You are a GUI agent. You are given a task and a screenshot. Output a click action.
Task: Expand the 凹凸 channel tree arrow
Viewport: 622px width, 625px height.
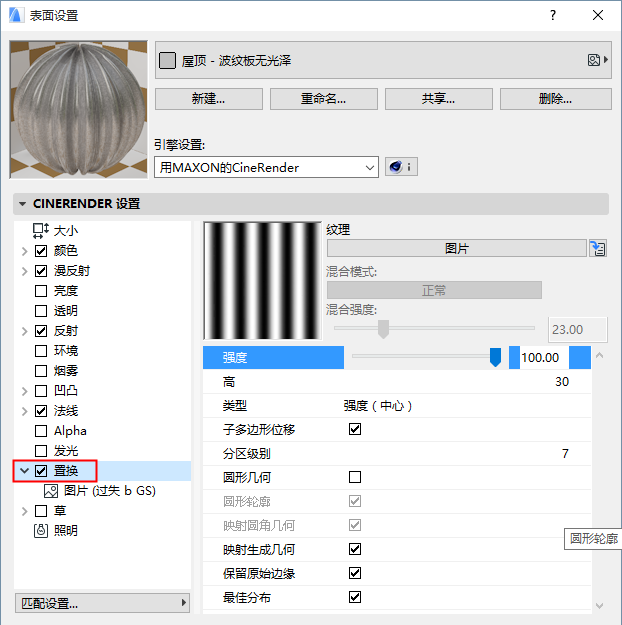tap(24, 391)
